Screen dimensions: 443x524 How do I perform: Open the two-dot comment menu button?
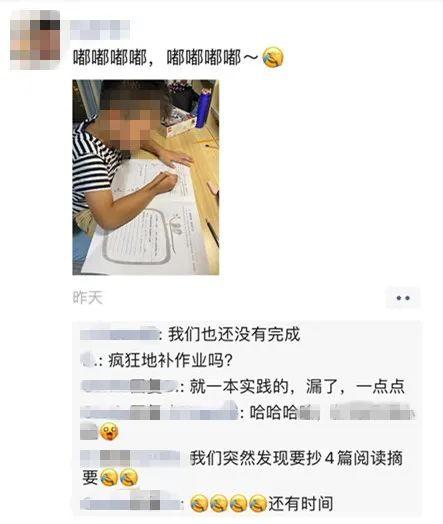(403, 298)
